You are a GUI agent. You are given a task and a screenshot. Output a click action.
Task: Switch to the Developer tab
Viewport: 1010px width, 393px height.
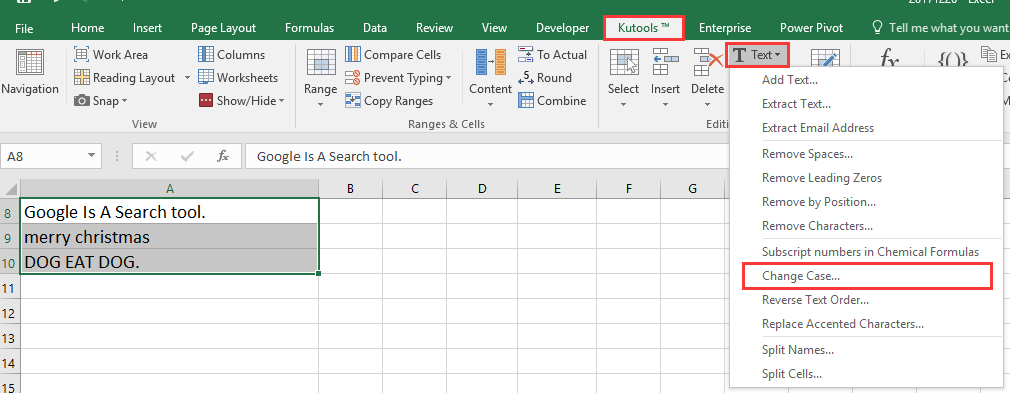[x=562, y=28]
